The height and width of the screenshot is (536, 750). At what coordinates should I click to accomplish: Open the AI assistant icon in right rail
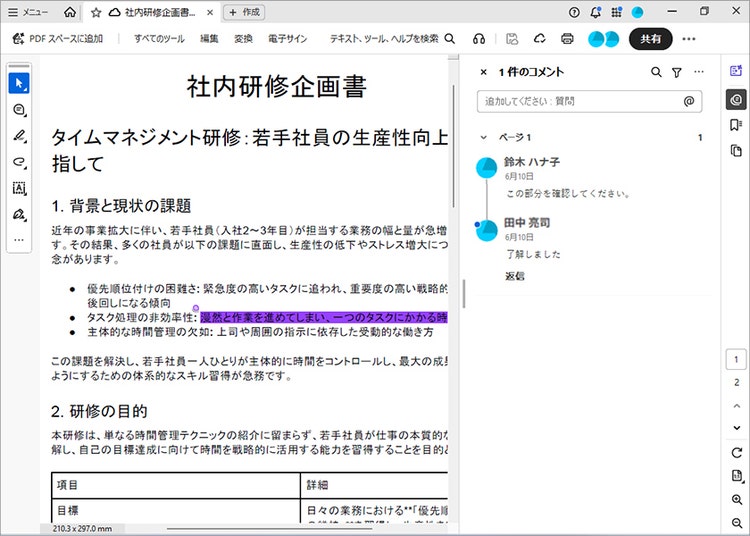(736, 71)
